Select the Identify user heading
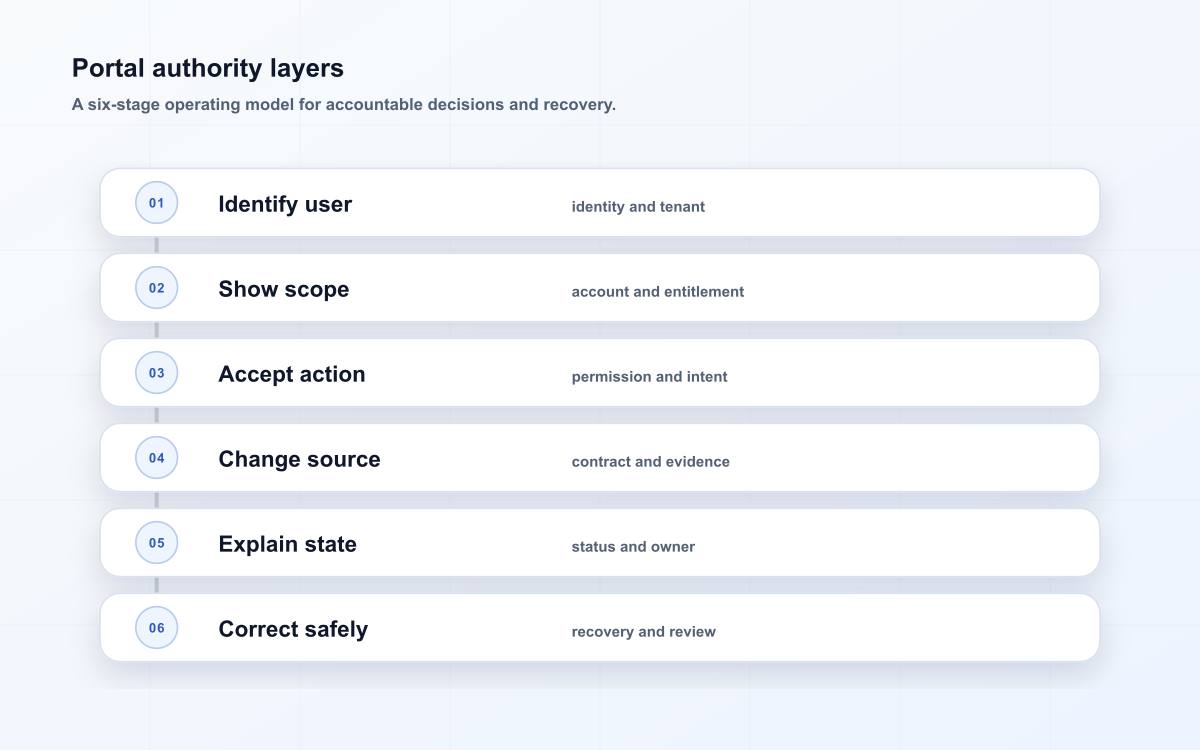This screenshot has height=750, width=1200. click(x=285, y=204)
